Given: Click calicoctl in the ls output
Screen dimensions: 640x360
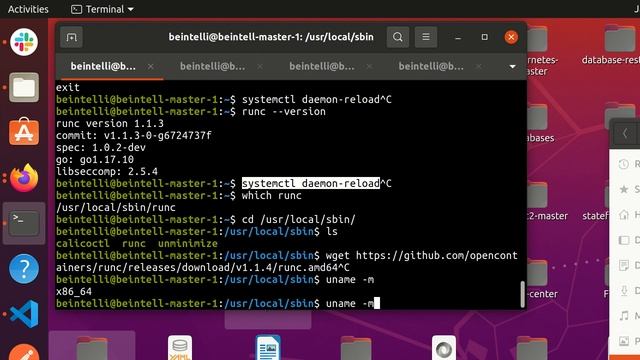Looking at the screenshot, I should click(83, 243).
